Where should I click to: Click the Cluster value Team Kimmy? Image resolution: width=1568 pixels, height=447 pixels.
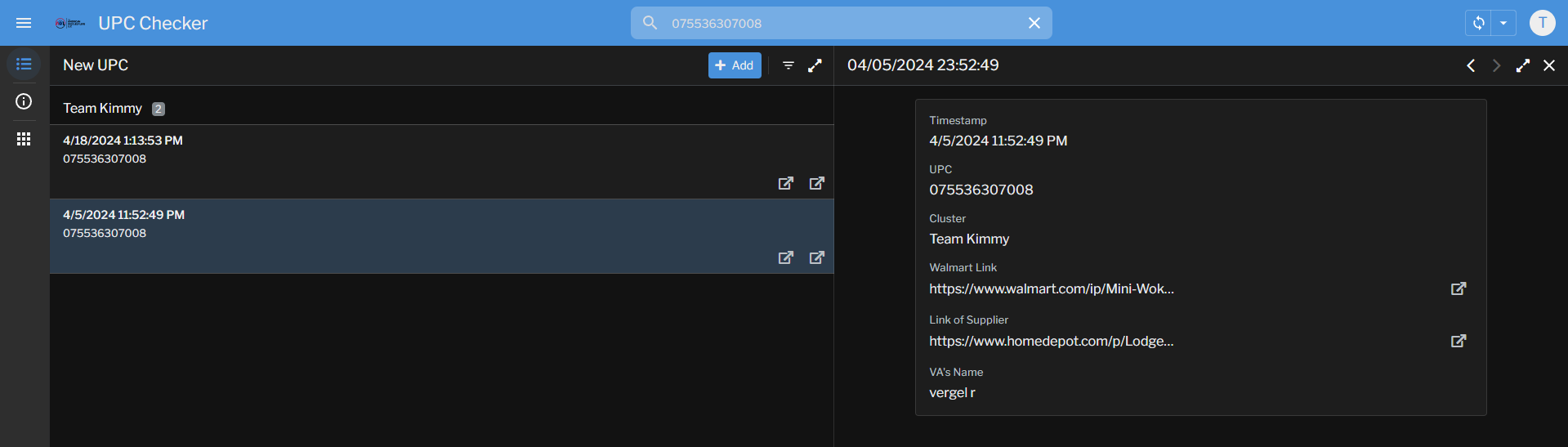click(969, 239)
